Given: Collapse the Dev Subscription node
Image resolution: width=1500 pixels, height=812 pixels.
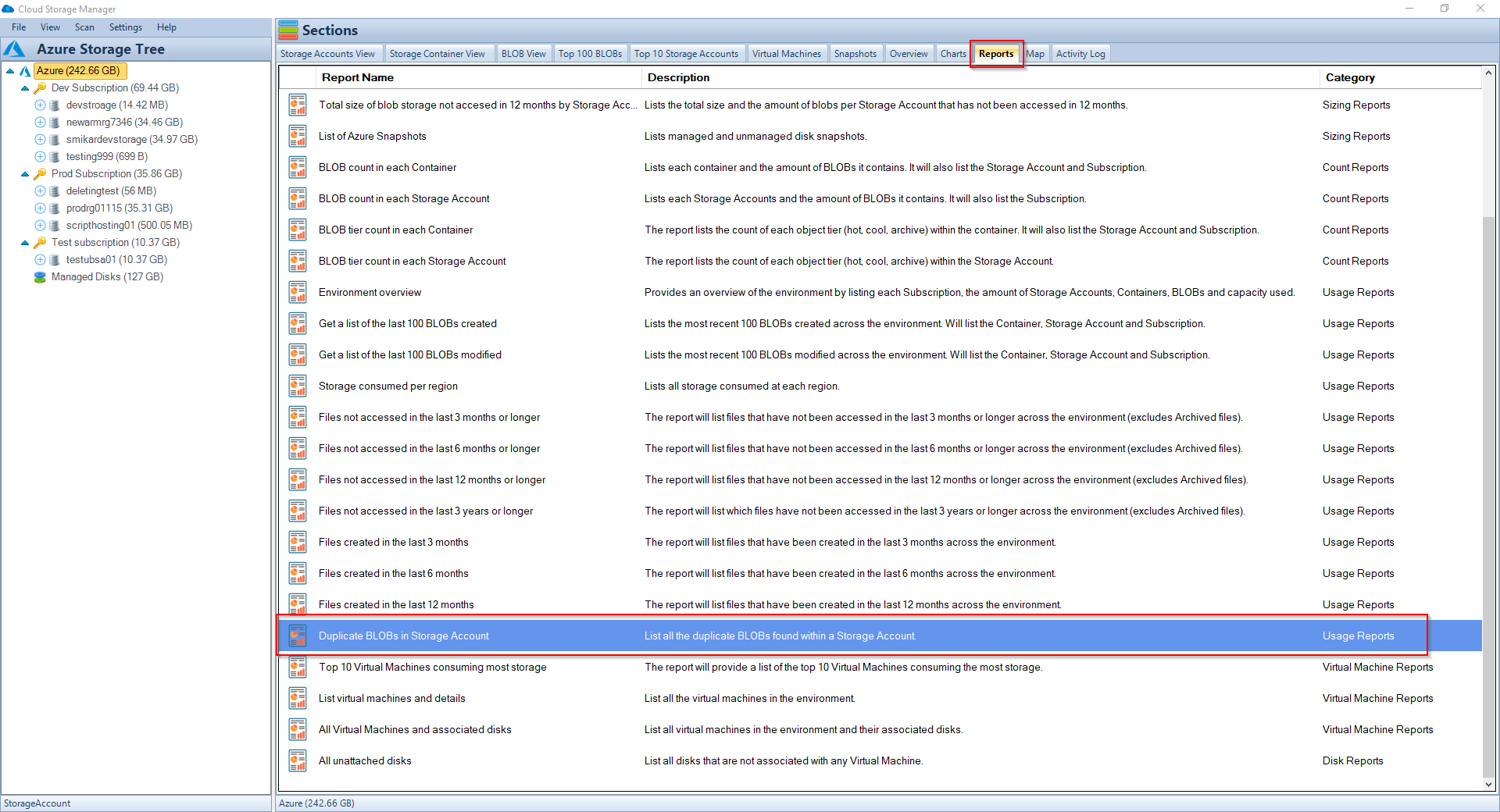Looking at the screenshot, I should point(25,88).
